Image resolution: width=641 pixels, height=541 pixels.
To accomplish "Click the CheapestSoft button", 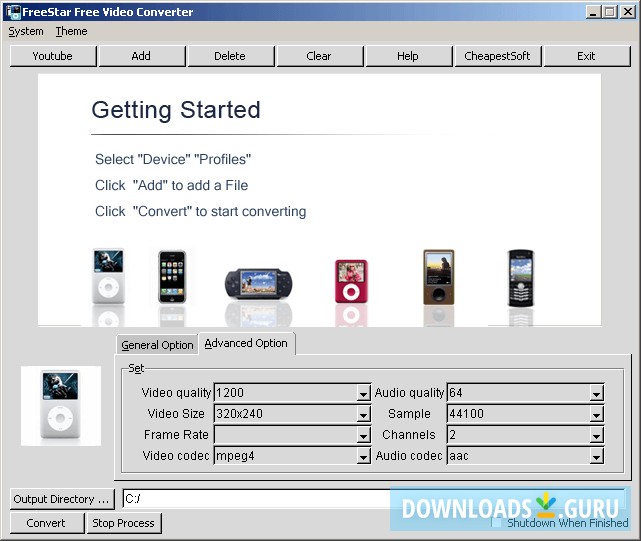I will point(498,56).
